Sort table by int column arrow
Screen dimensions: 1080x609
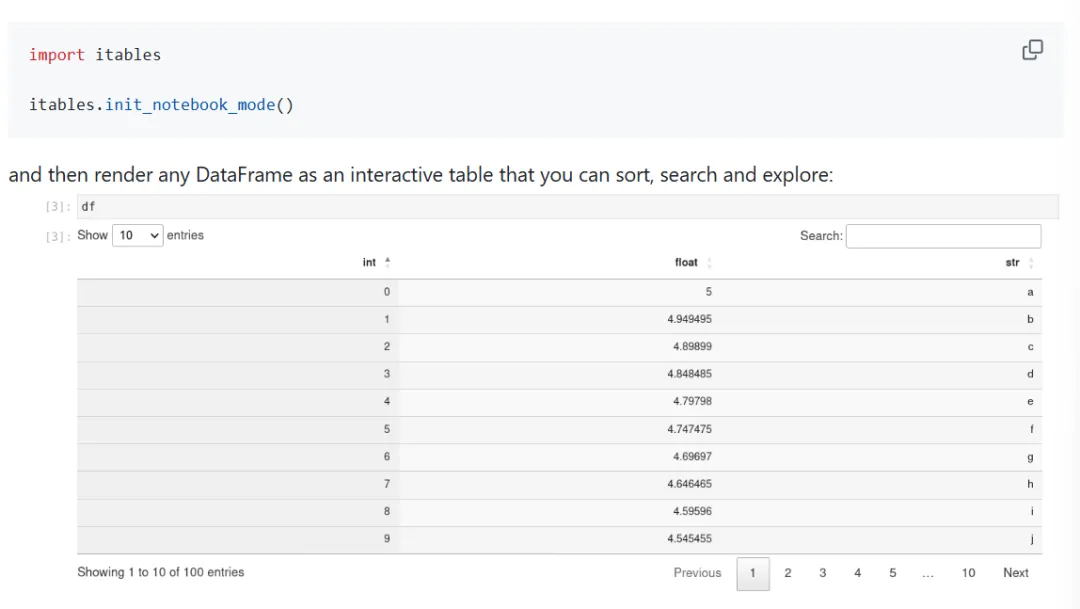point(388,262)
